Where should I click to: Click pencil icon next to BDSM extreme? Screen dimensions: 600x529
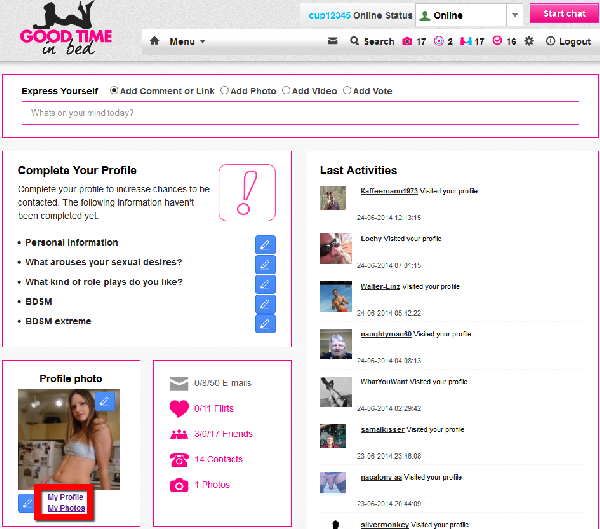coord(265,323)
